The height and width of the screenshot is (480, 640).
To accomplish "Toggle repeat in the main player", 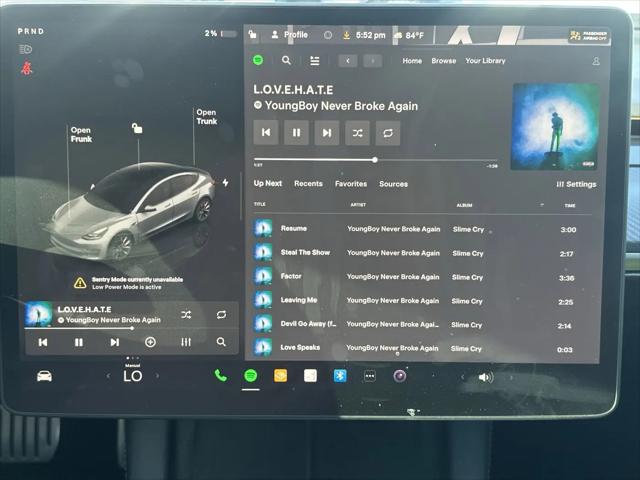I will click(388, 133).
